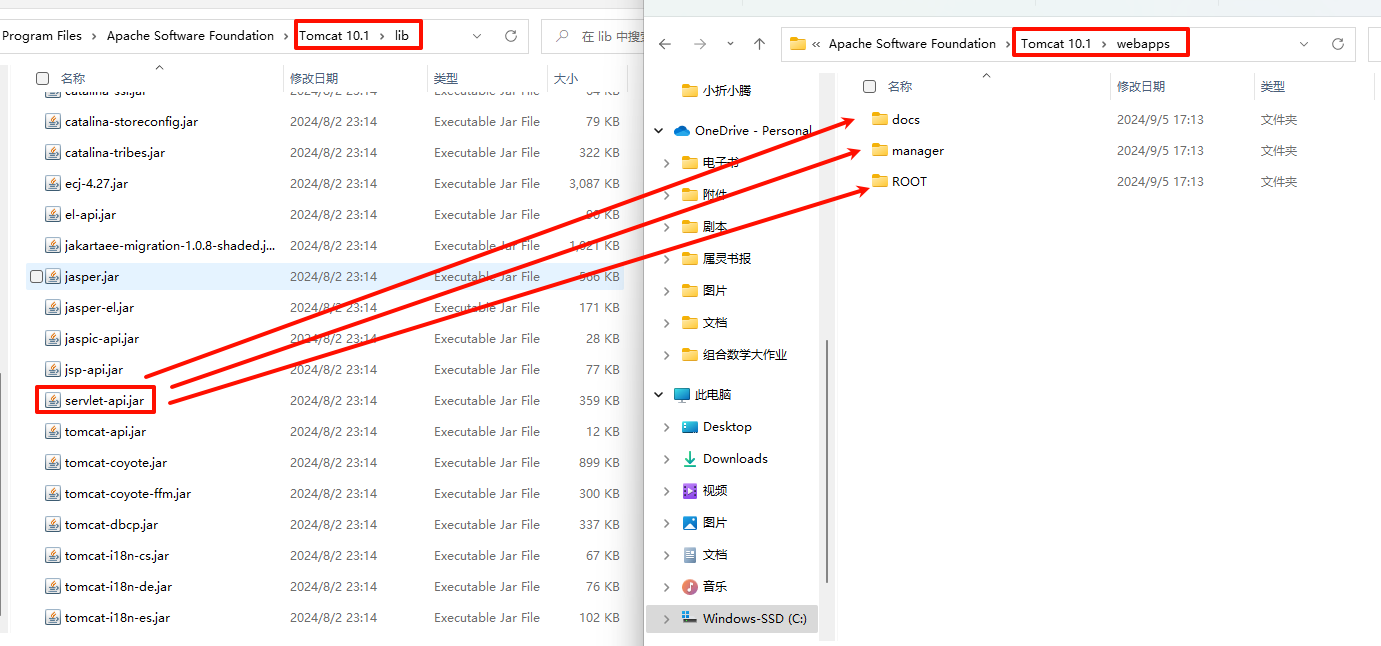Sort webapps items by 类型 column
The width and height of the screenshot is (1381, 646).
[x=1273, y=87]
